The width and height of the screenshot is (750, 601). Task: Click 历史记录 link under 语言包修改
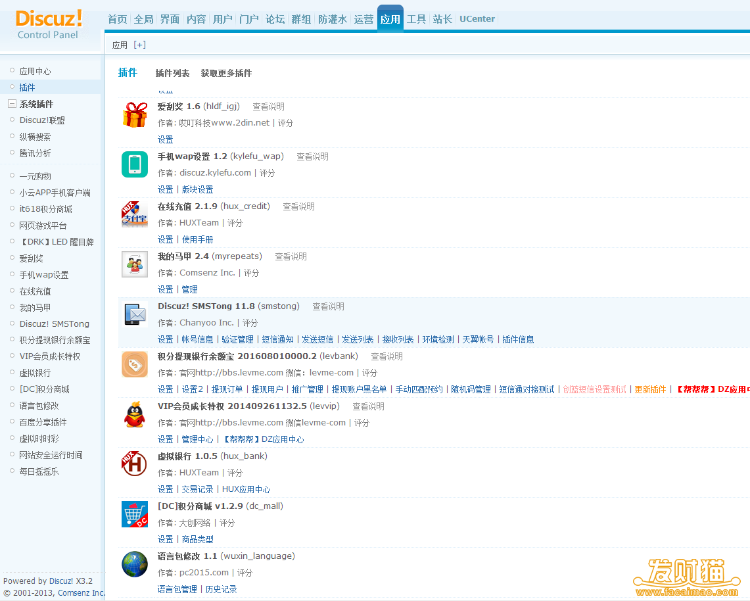[221, 589]
